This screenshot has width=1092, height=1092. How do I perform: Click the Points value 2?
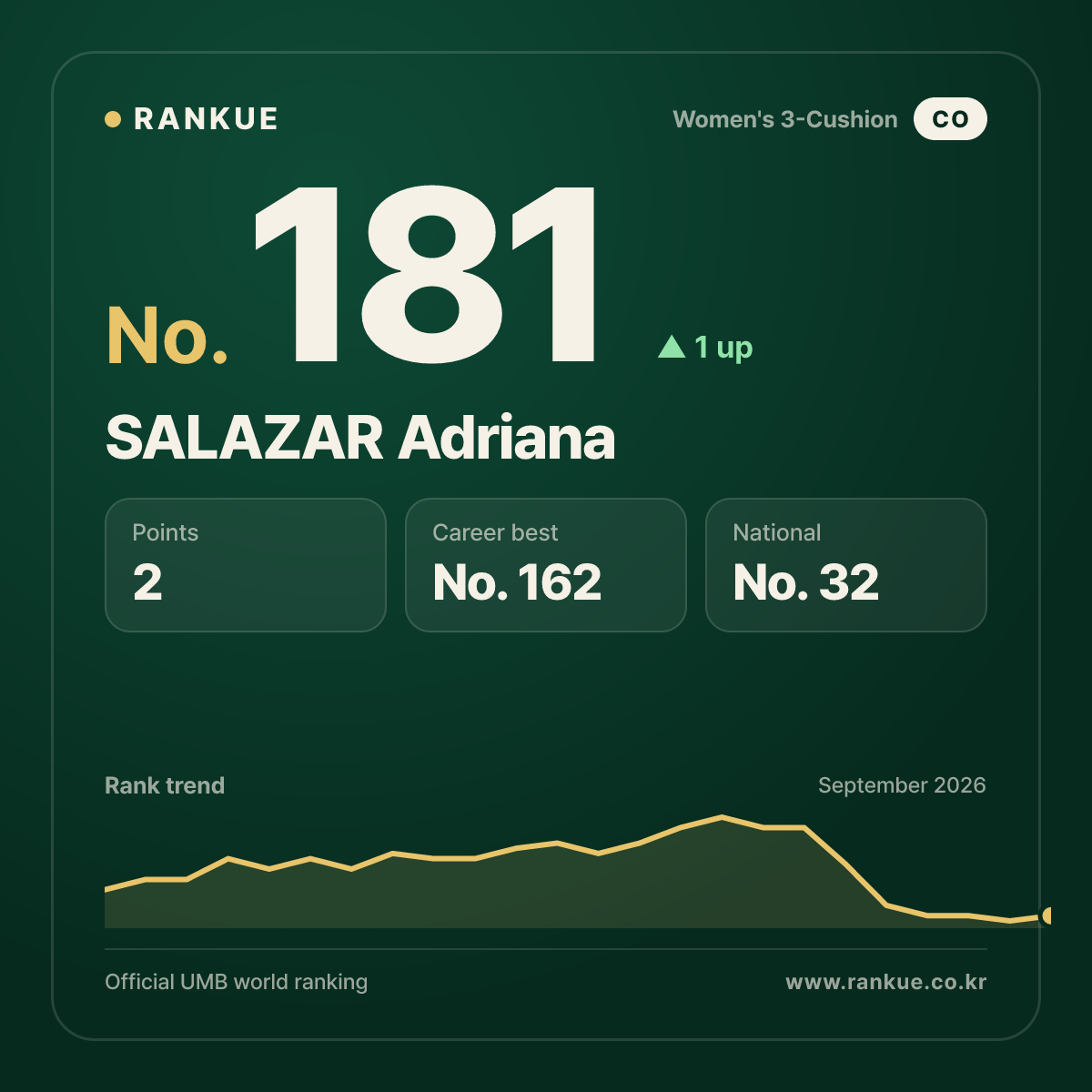tap(147, 582)
